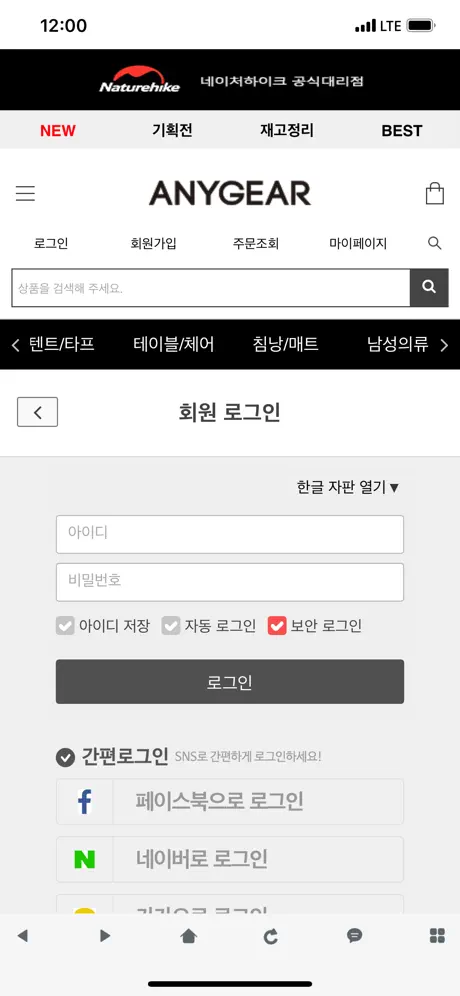Open the shopping bag cart icon

(435, 193)
